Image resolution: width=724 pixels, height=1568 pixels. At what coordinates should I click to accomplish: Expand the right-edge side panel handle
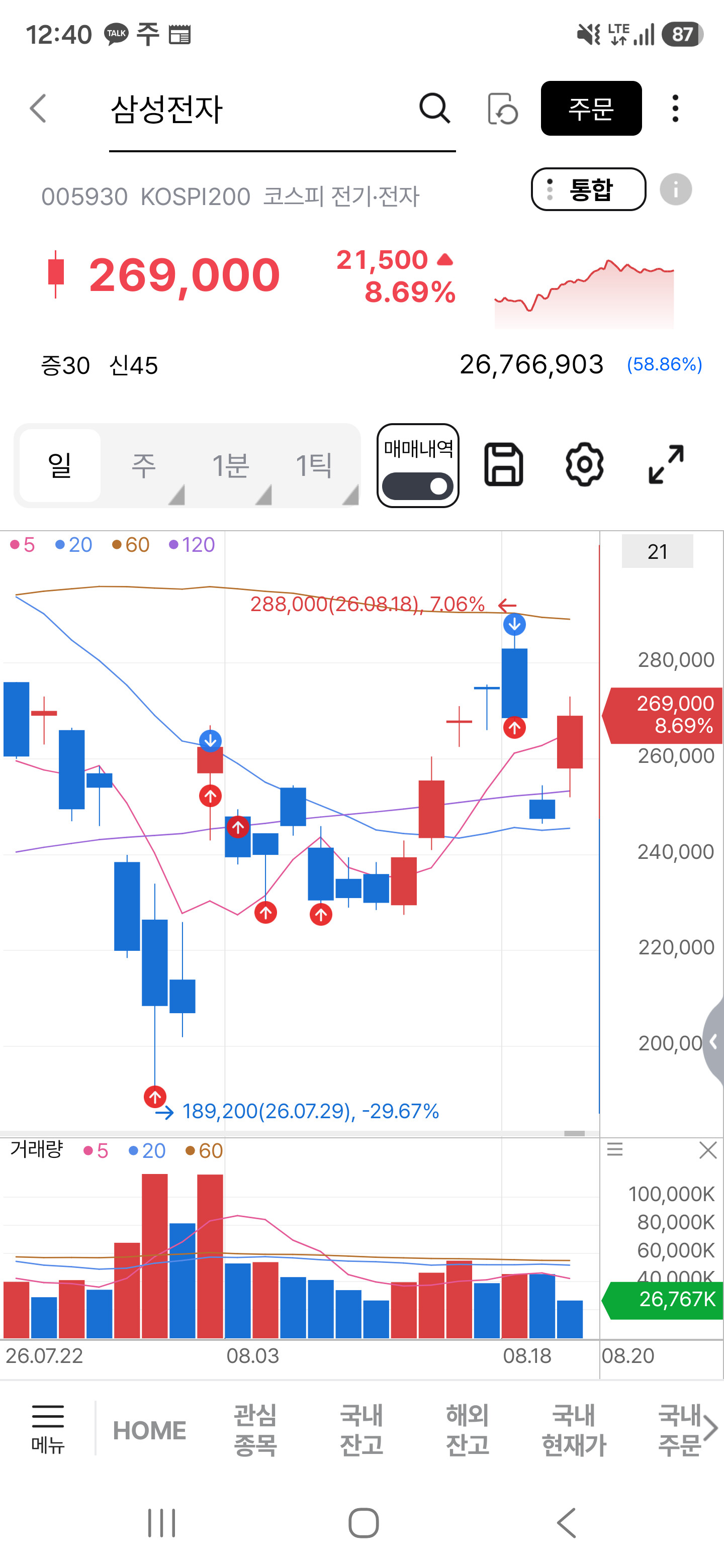coord(713,1041)
